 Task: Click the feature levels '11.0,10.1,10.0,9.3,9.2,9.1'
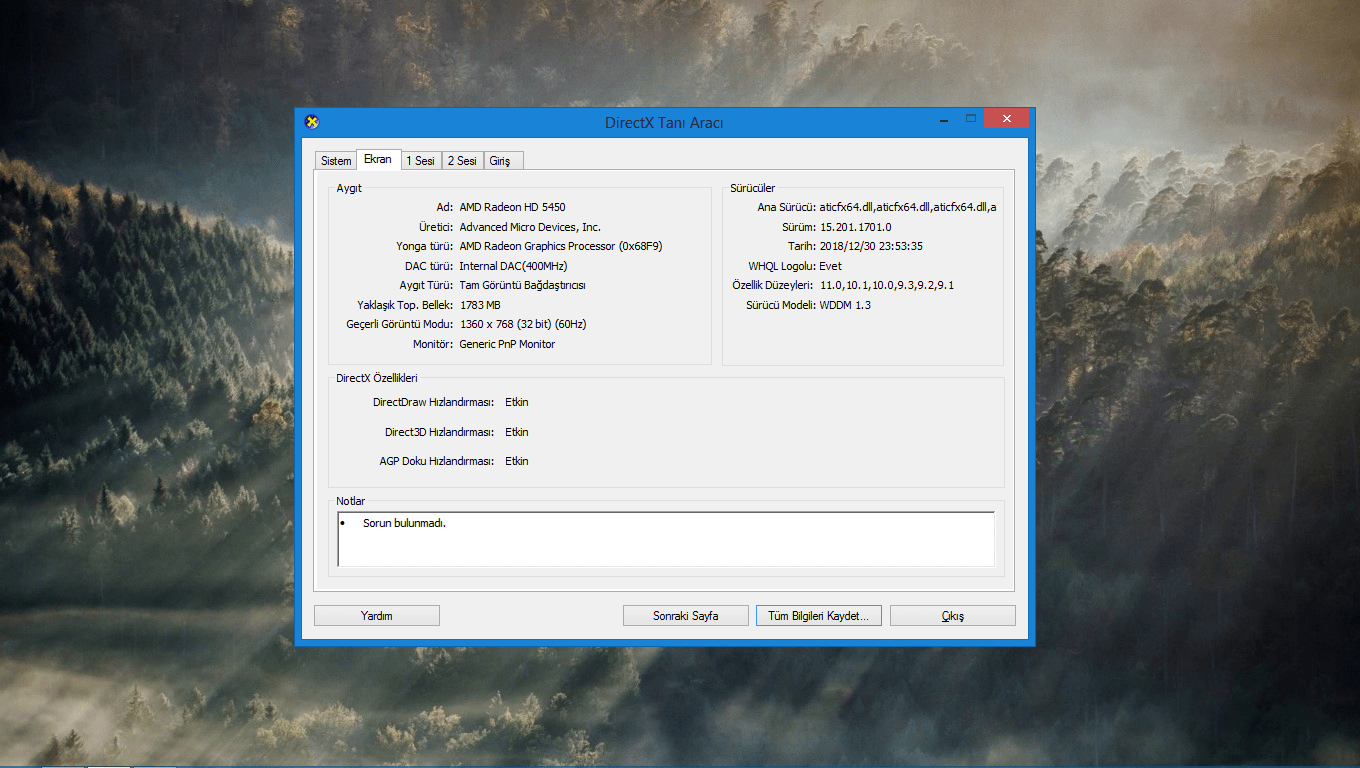887,285
